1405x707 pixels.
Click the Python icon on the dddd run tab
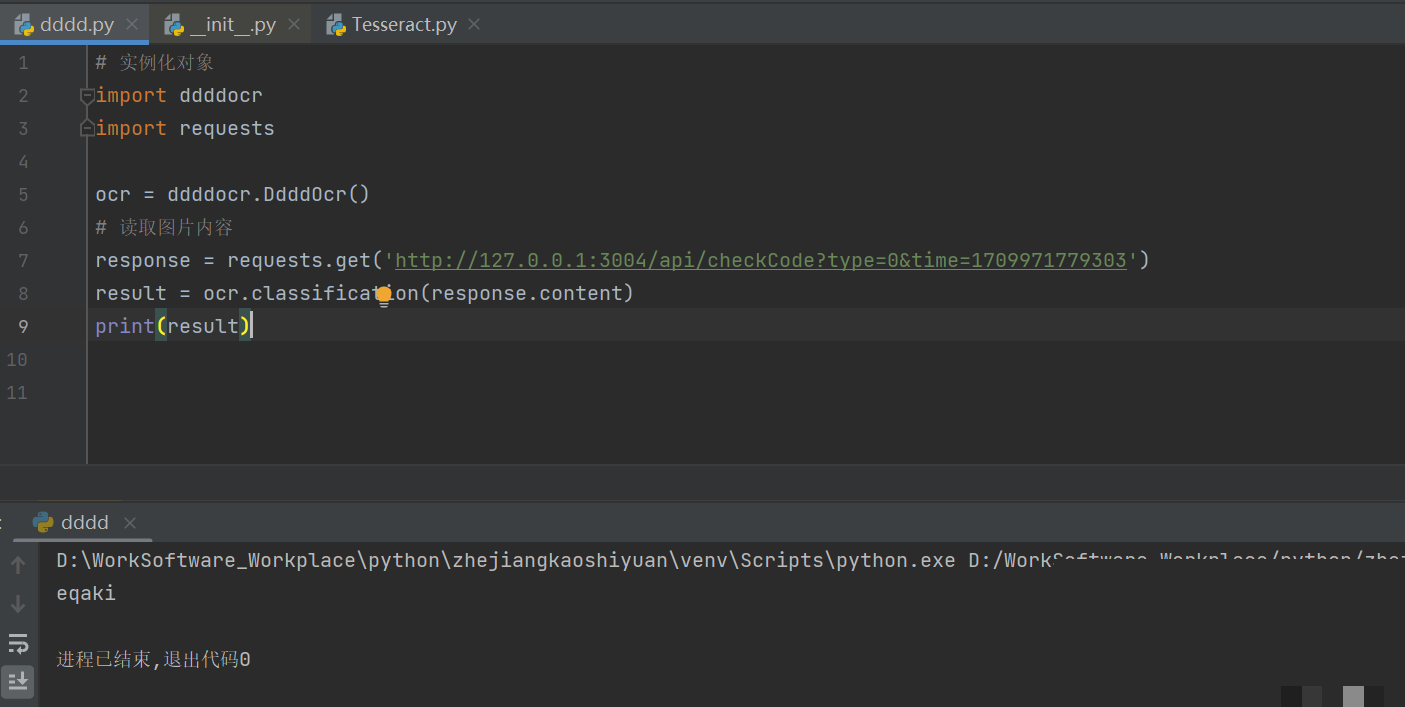point(43,522)
